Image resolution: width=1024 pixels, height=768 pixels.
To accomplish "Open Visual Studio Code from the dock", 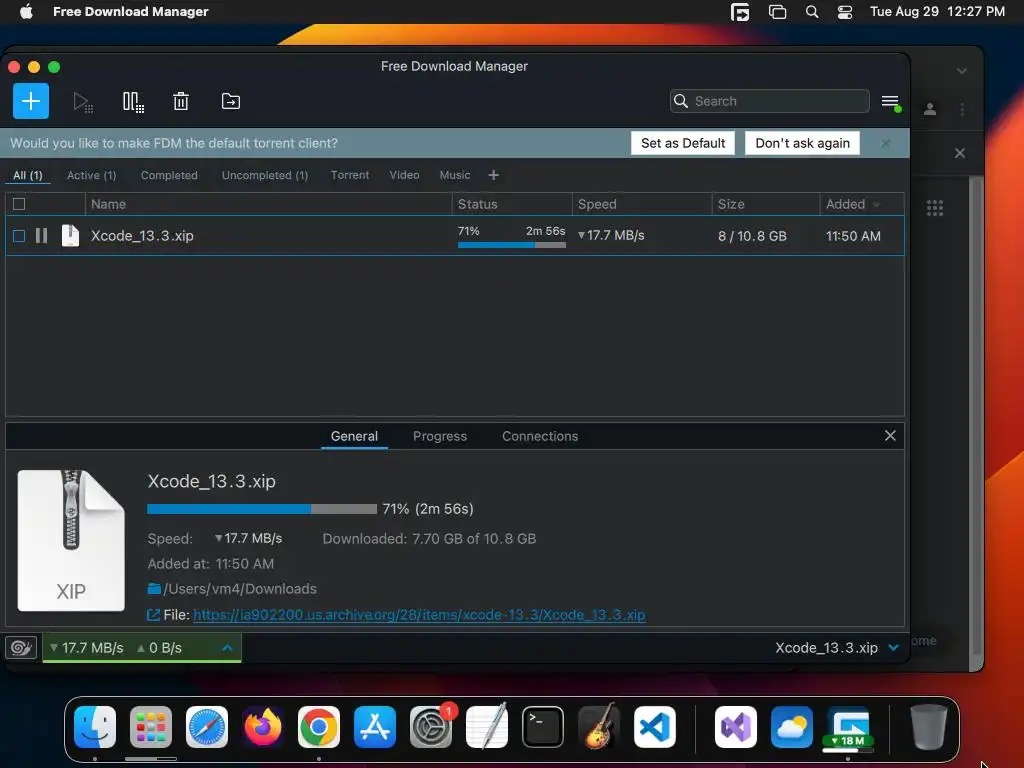I will coord(655,727).
